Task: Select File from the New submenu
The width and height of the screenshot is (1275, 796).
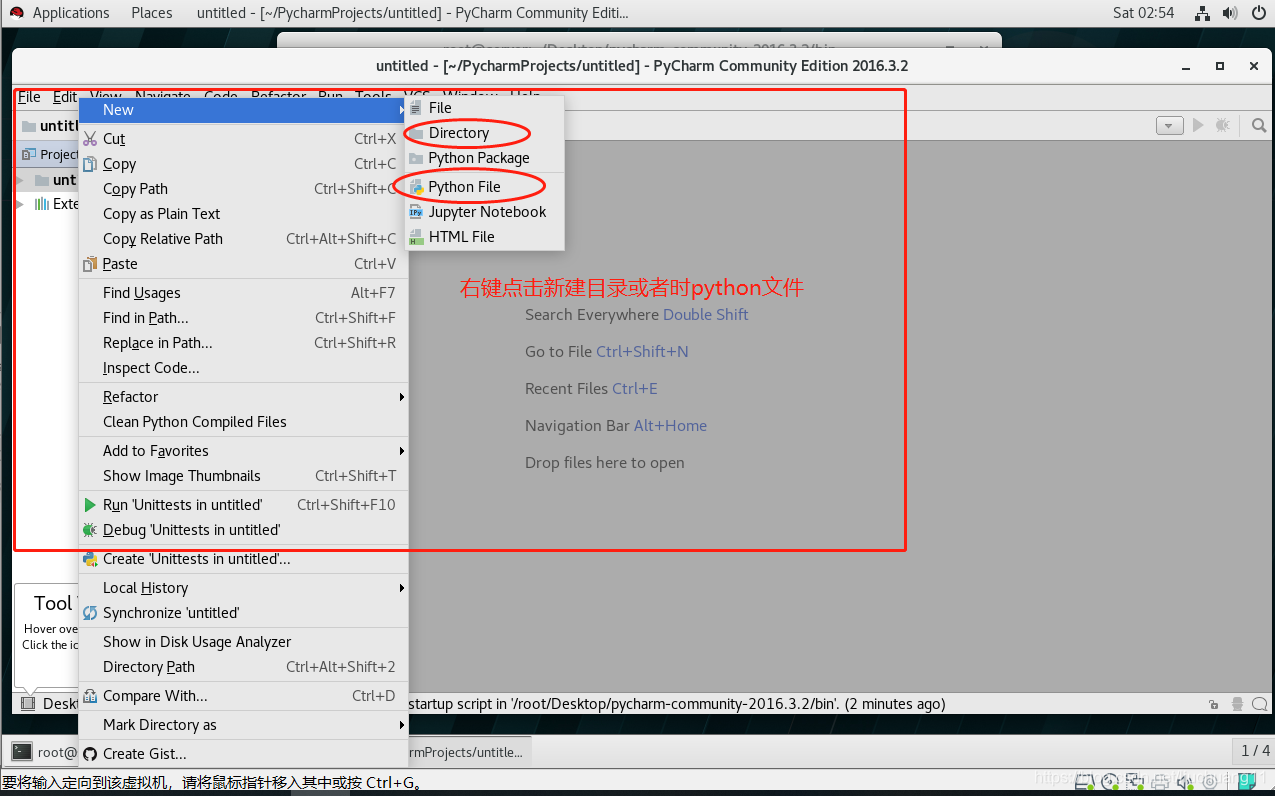Action: (485, 108)
